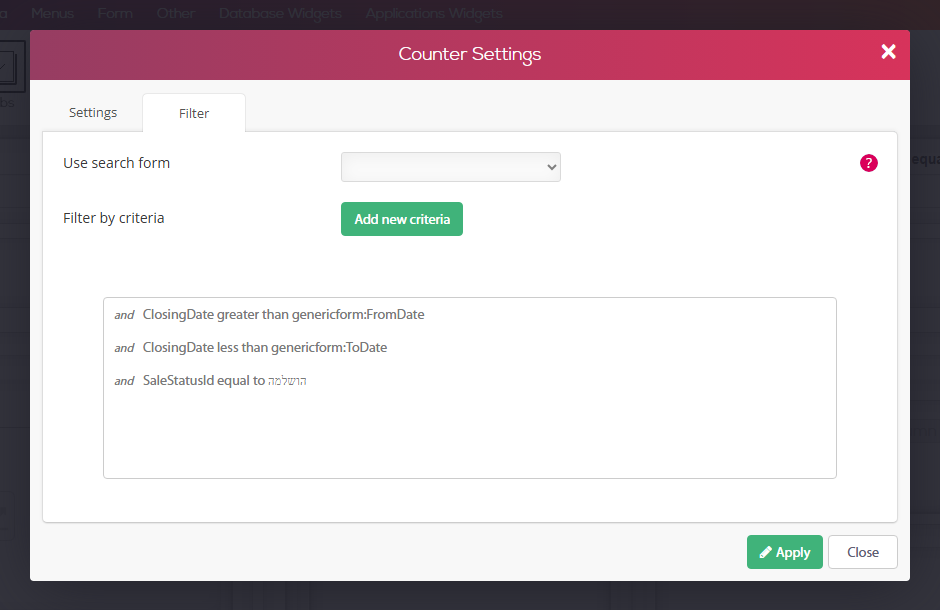Image resolution: width=940 pixels, height=610 pixels.
Task: Switch to the Settings tab
Action: [x=93, y=113]
